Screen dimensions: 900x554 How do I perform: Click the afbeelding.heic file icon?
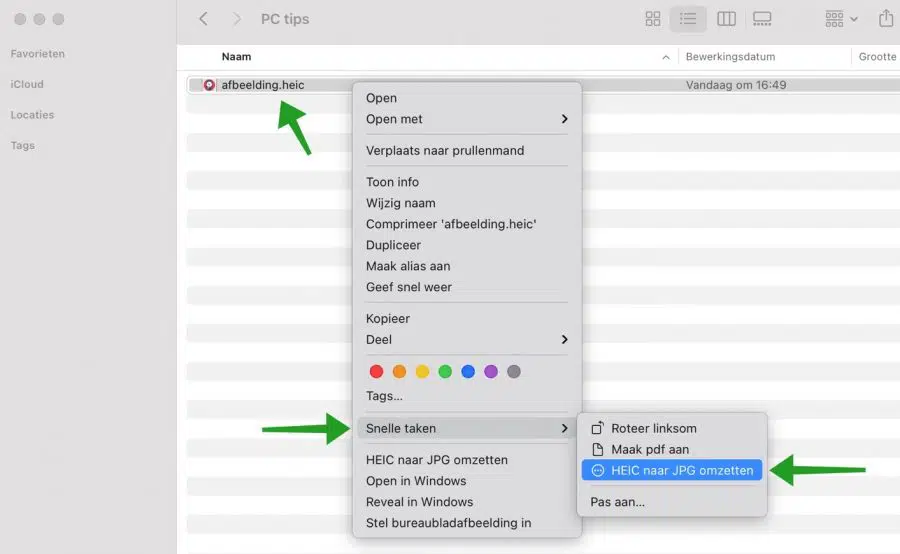(209, 85)
